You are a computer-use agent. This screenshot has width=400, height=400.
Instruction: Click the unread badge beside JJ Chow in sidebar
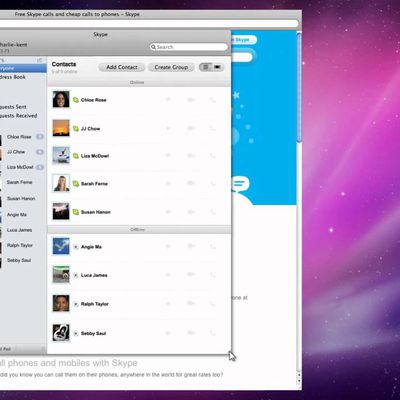(x=40, y=152)
